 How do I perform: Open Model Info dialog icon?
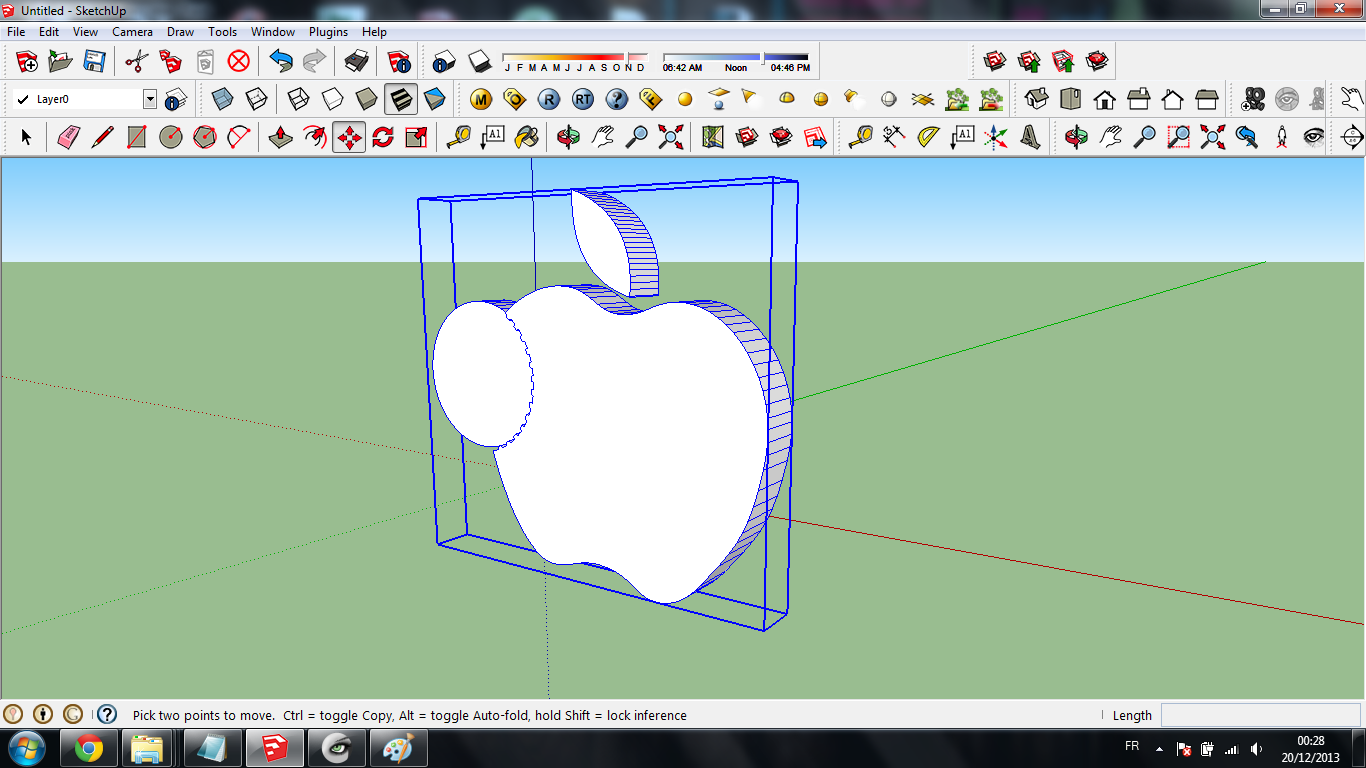tap(400, 61)
